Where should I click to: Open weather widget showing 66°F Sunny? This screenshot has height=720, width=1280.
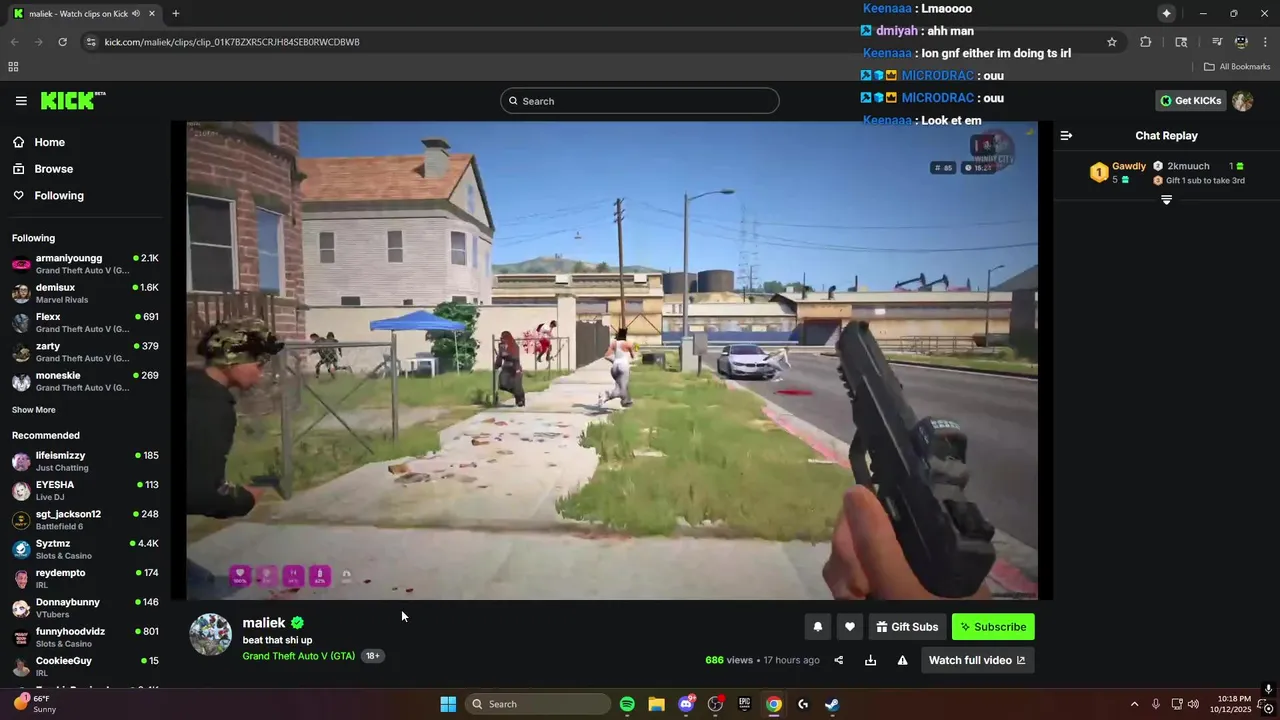point(34,704)
